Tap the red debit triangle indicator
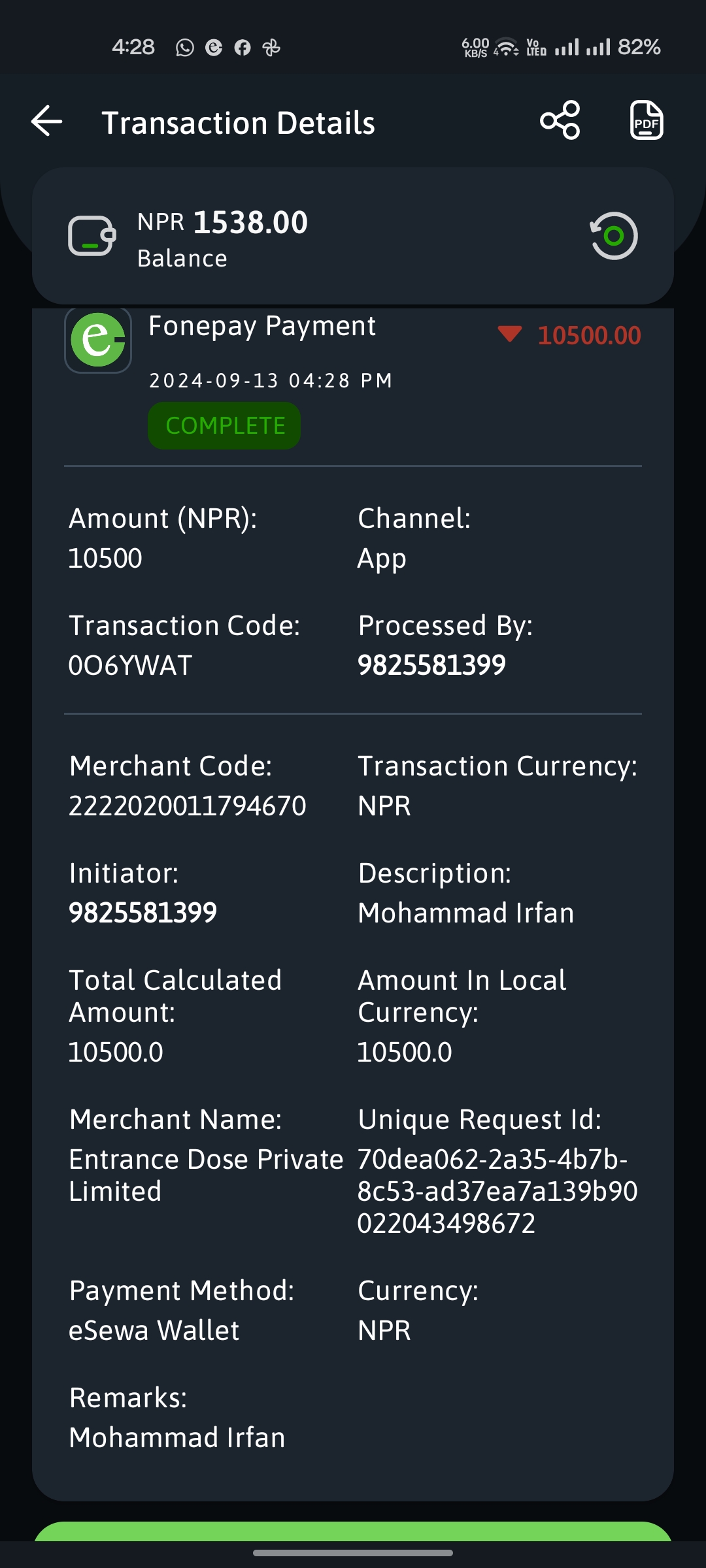706x1568 pixels. 509,335
